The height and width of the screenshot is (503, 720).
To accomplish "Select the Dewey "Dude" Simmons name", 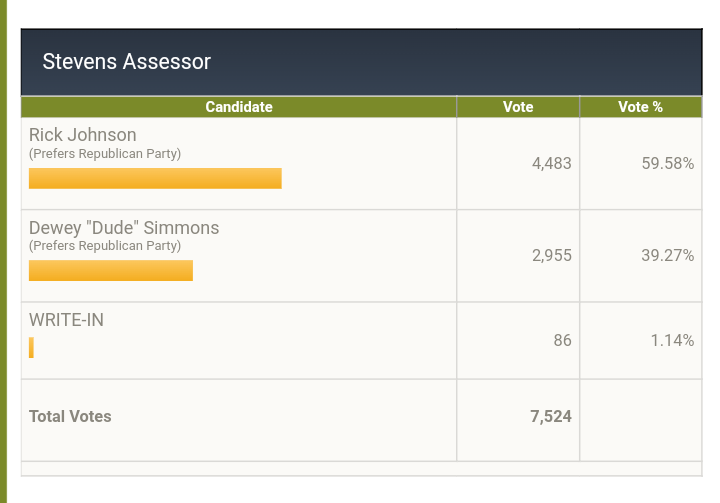I will coord(124,228).
